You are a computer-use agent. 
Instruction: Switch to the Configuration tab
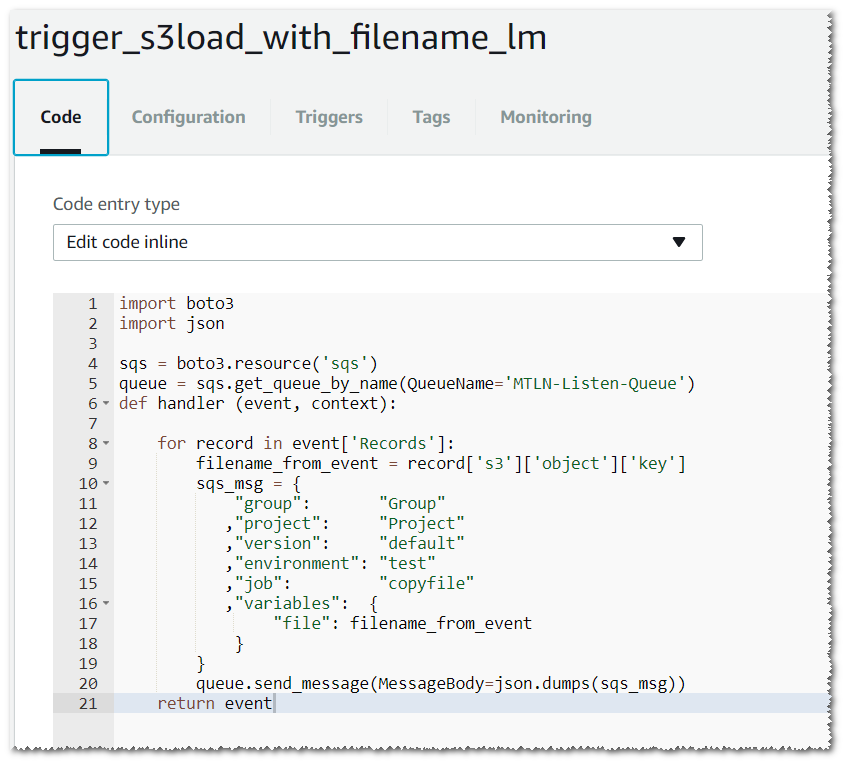[188, 117]
